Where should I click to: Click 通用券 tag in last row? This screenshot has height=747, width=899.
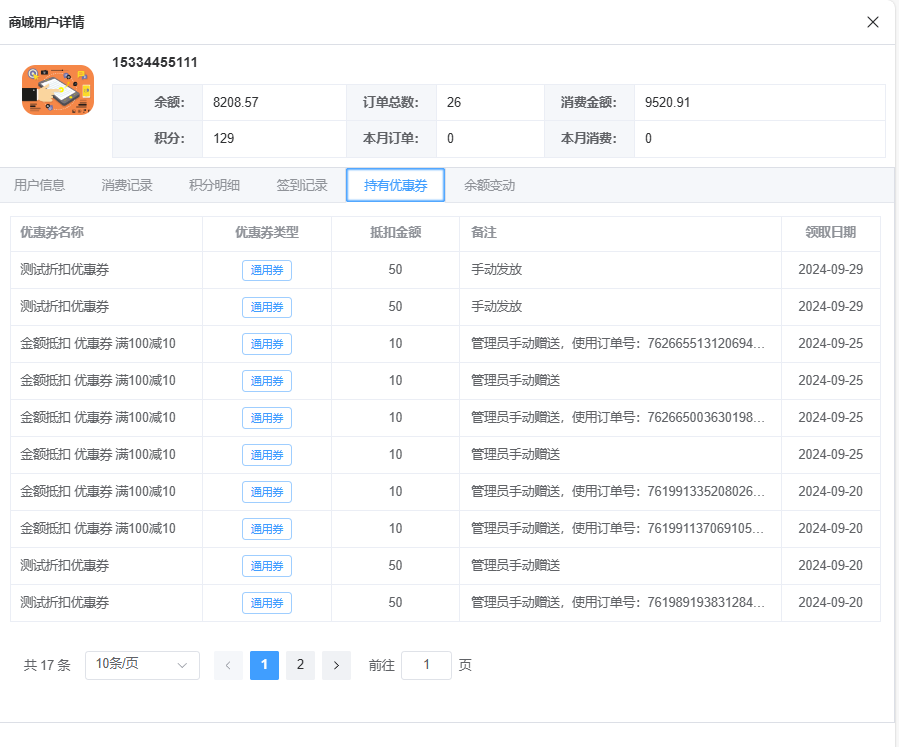(267, 603)
